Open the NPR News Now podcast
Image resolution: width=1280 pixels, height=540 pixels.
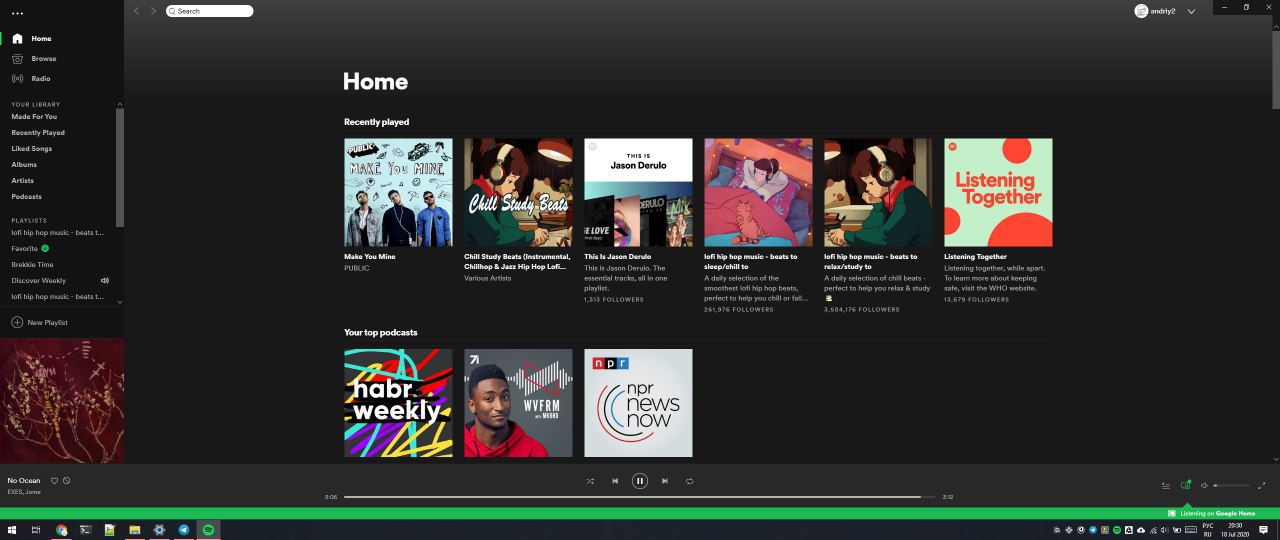coord(638,403)
